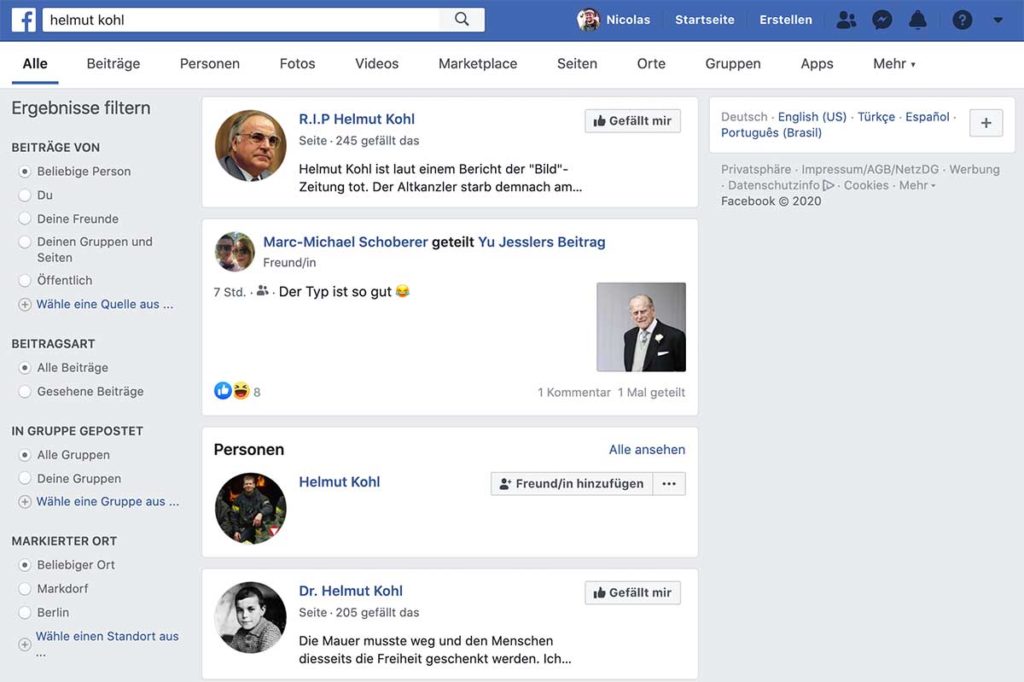Open the help question mark icon
Image resolution: width=1024 pixels, height=682 pixels.
click(x=962, y=20)
